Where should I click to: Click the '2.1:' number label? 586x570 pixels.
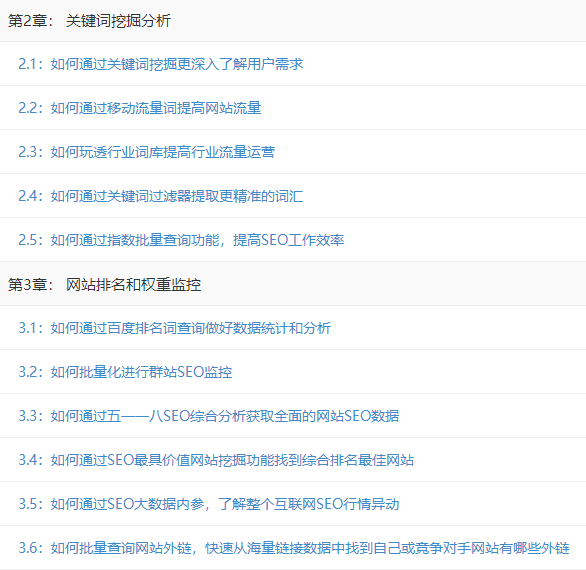(31, 64)
